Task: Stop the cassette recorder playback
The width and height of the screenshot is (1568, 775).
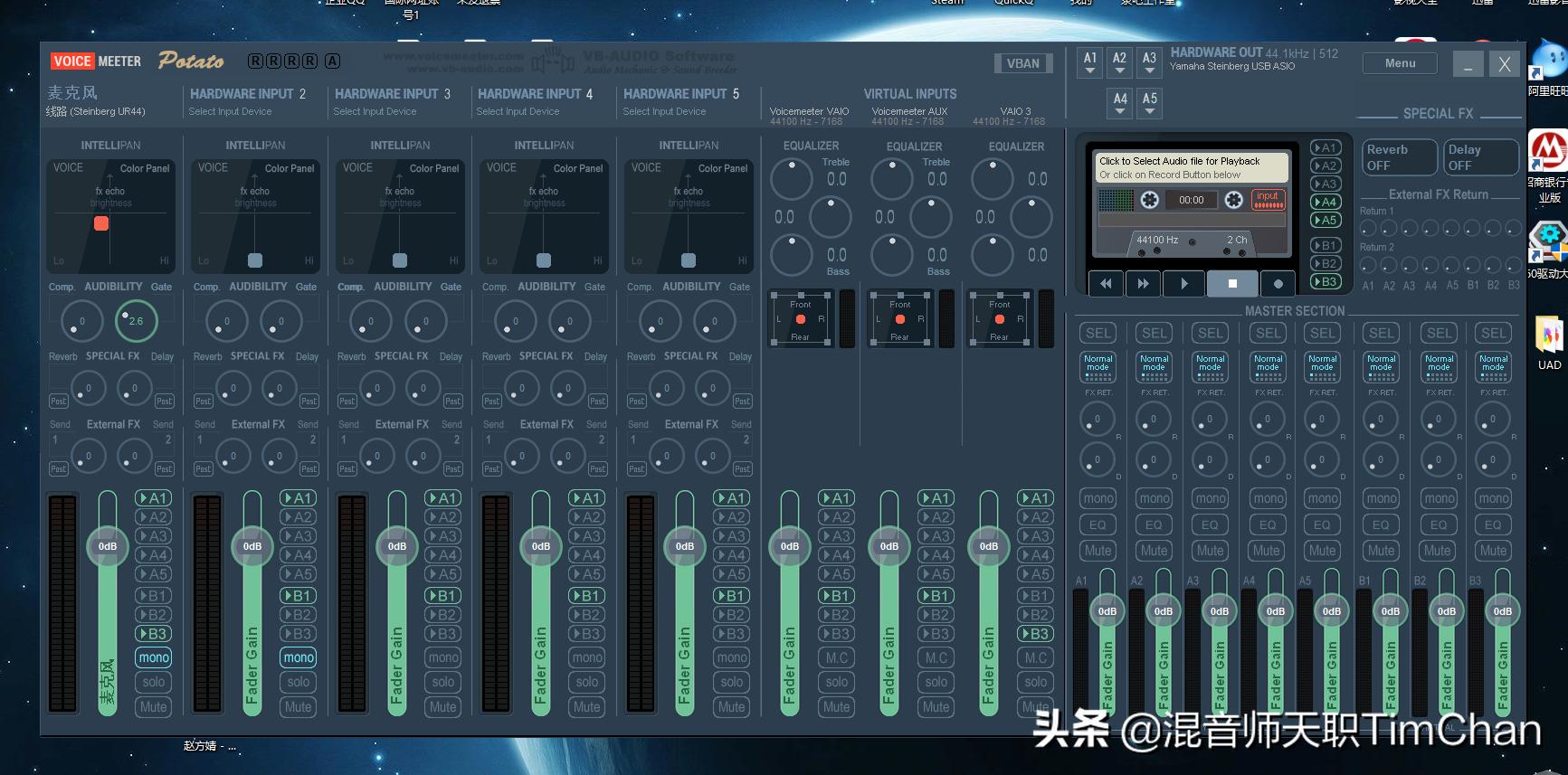Action: pos(1232,283)
